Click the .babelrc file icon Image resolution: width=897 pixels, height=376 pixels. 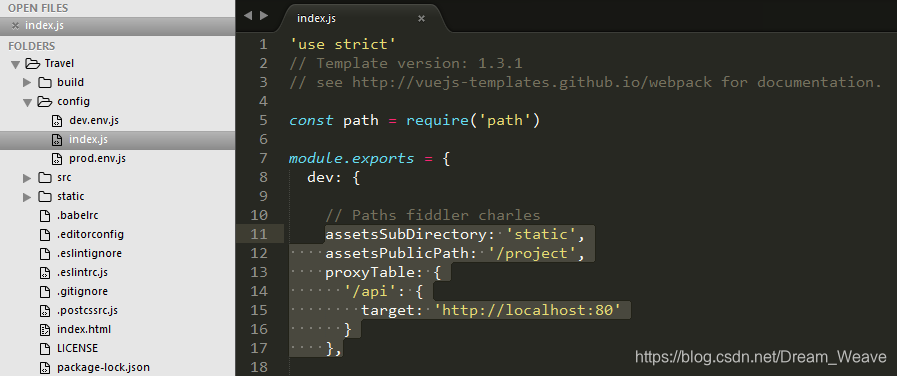[x=45, y=216]
